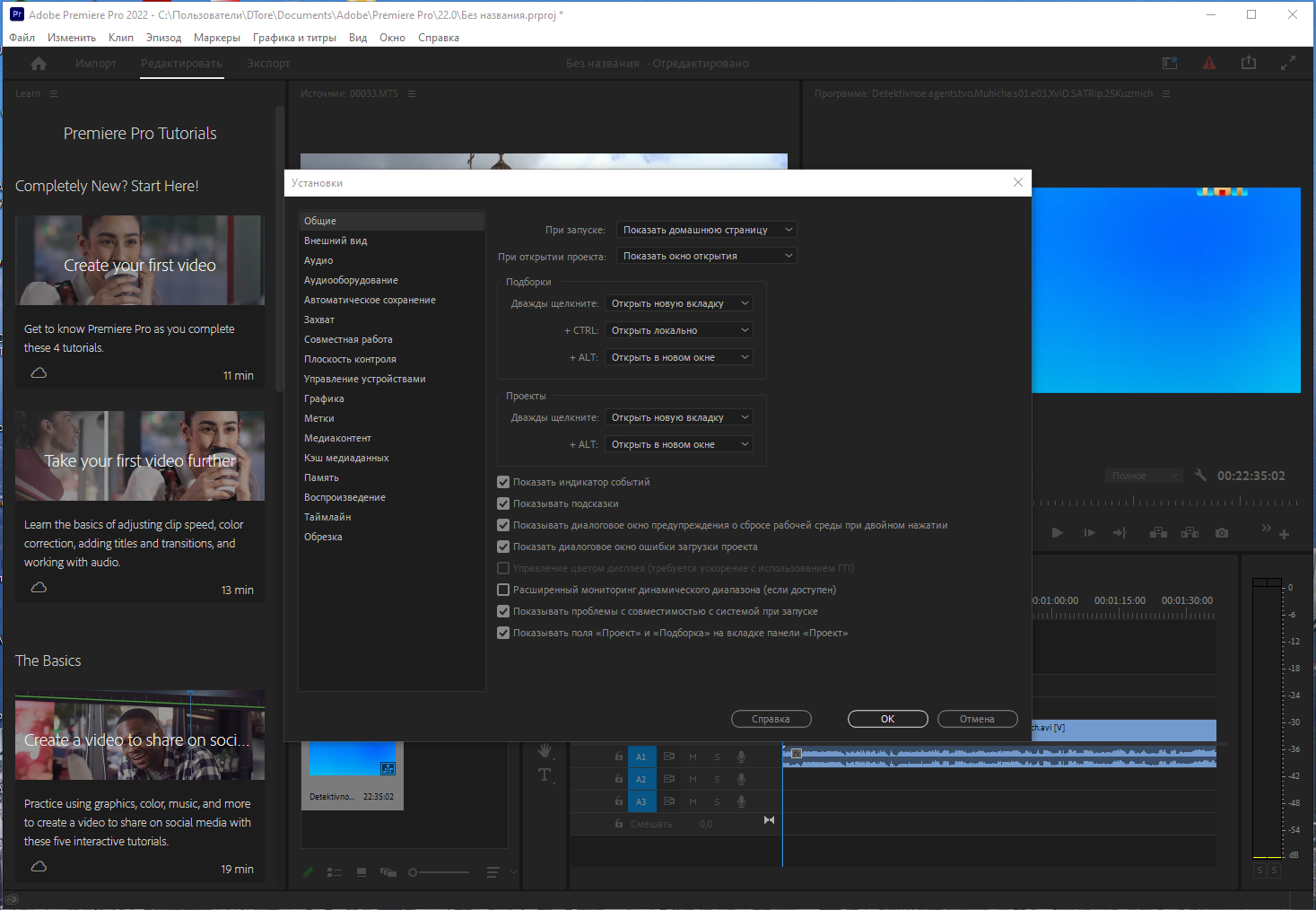
Task: Mute audio track A1
Action: 693,757
